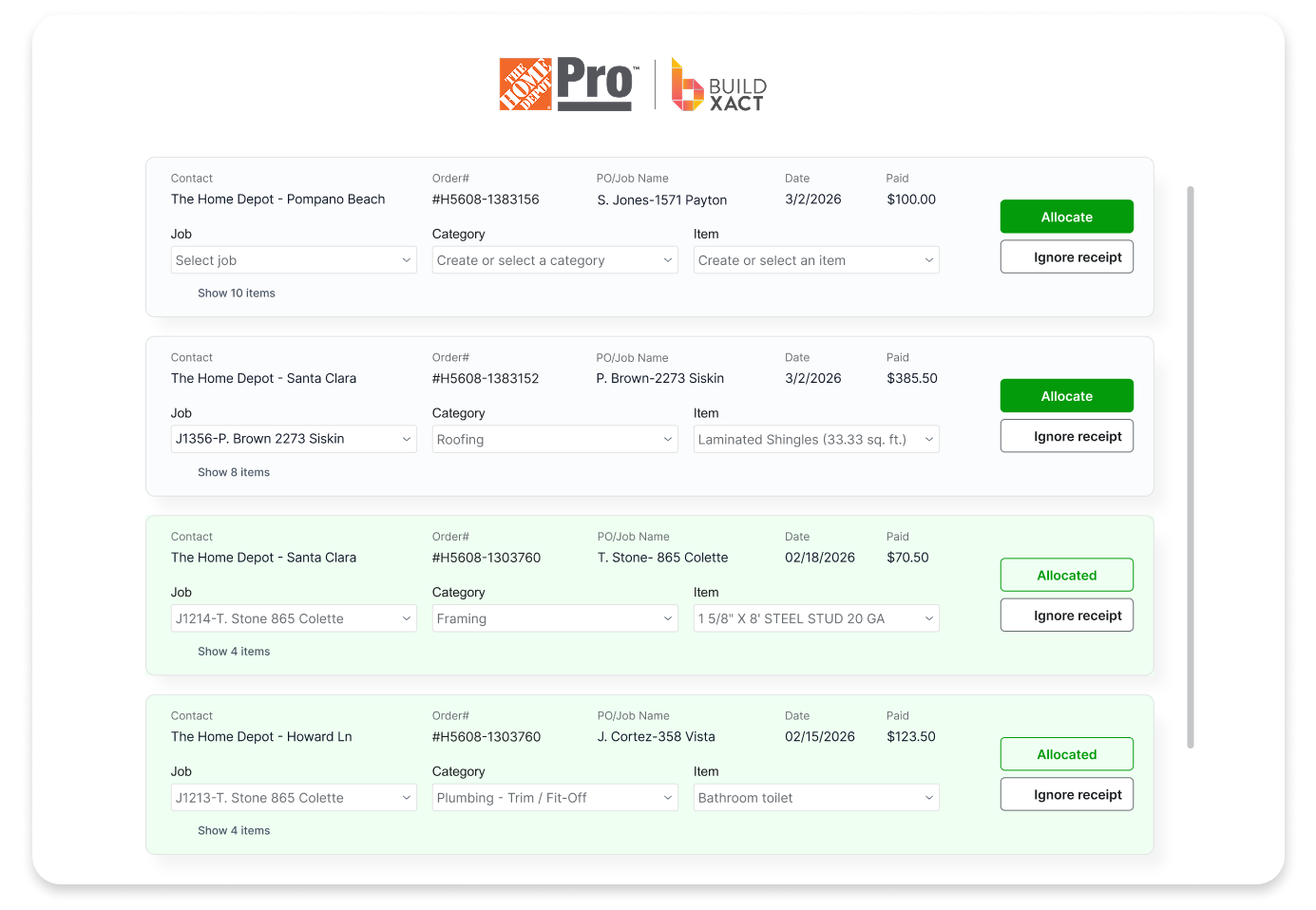Screen dimensions: 1316x910
Task: Click Ignore receipt on order #H5608-1303760 Santa Clara
Action: pyautogui.click(x=1066, y=615)
